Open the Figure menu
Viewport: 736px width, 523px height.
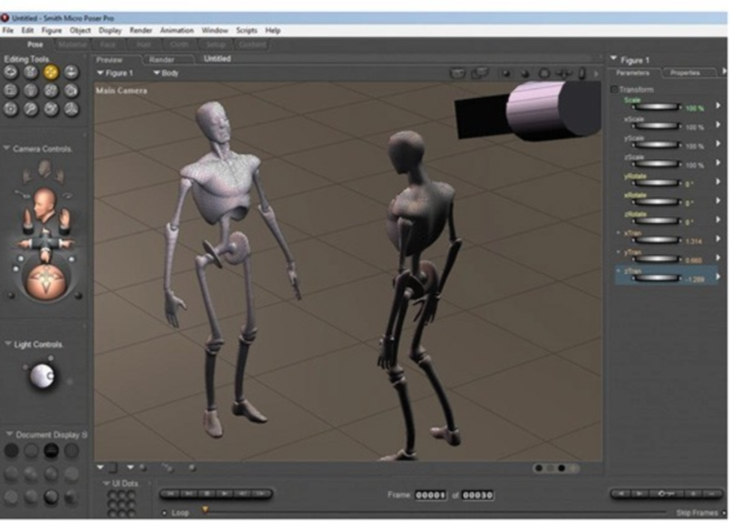coord(52,31)
